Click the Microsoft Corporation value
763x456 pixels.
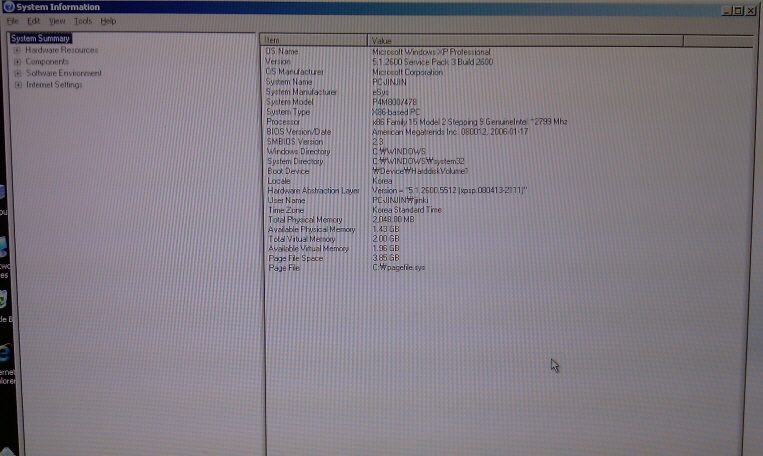tap(407, 72)
